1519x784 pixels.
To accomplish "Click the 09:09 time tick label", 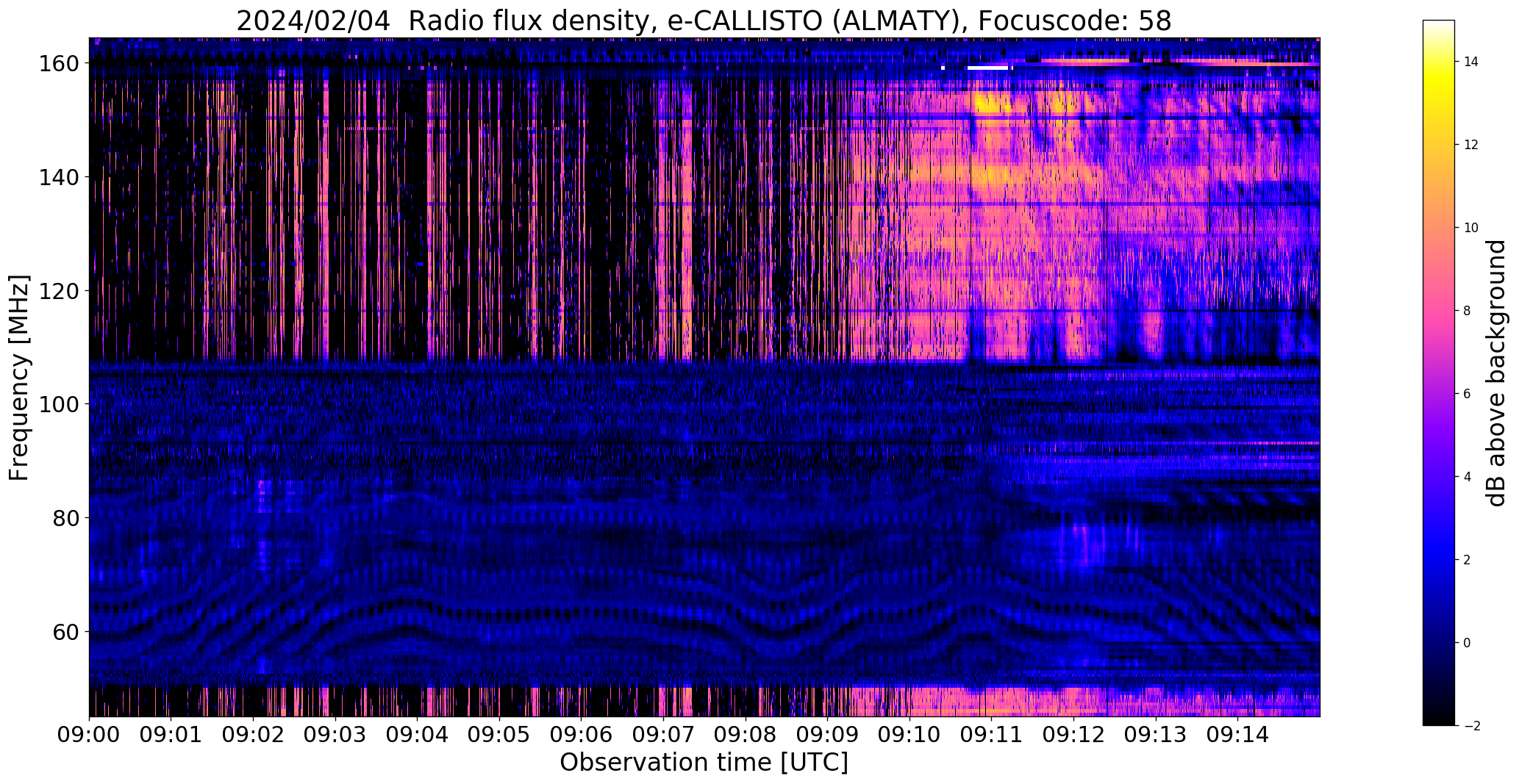I will 827,734.
